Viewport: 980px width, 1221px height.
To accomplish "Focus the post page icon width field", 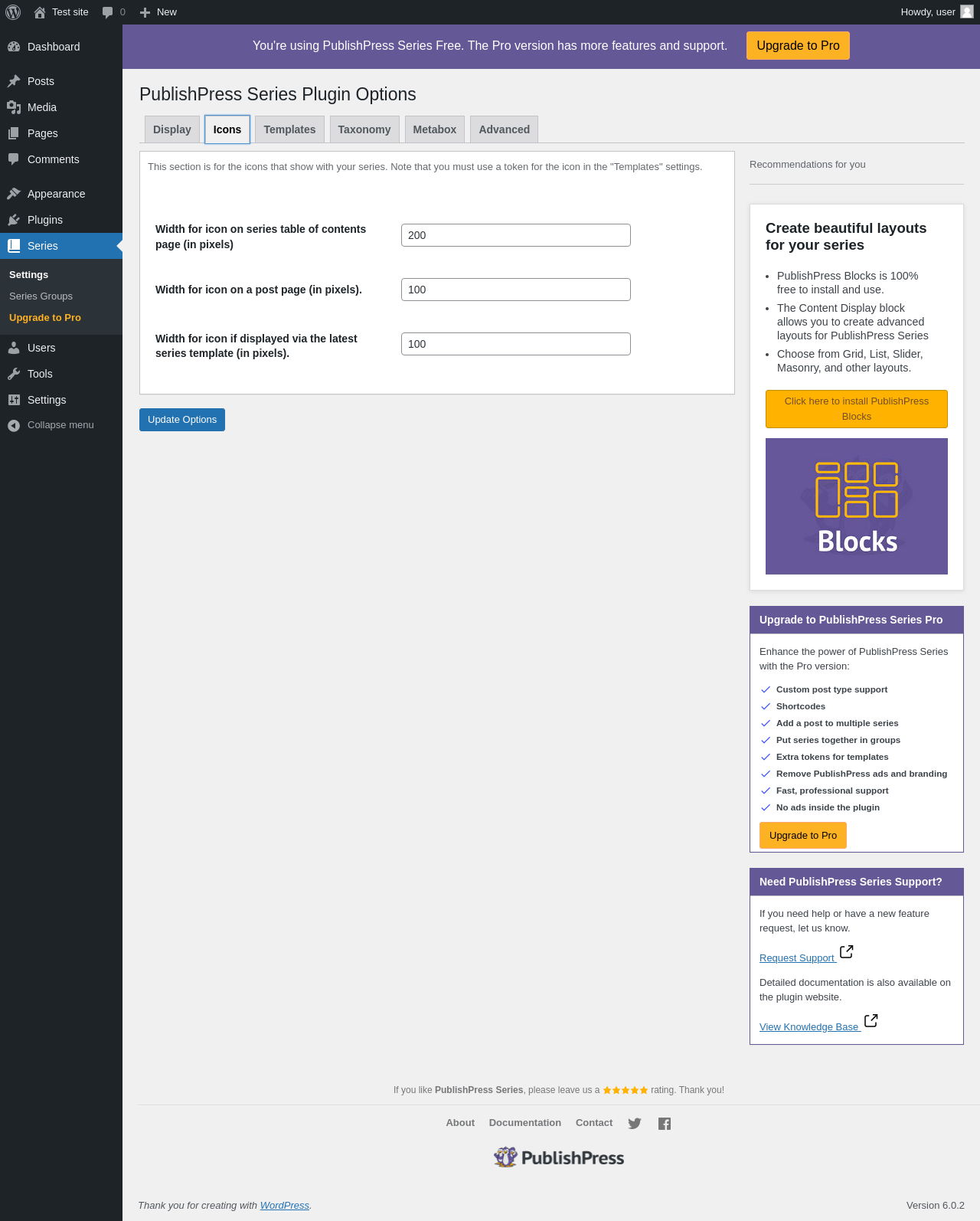I will tap(516, 290).
